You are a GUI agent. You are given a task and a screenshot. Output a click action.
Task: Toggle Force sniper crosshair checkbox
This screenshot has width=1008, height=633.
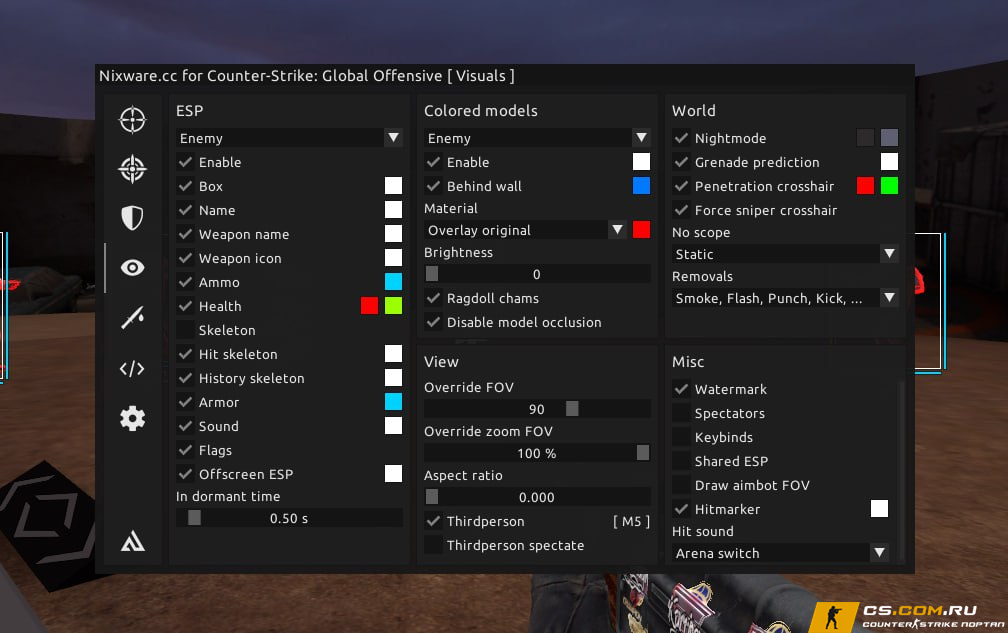tap(681, 210)
